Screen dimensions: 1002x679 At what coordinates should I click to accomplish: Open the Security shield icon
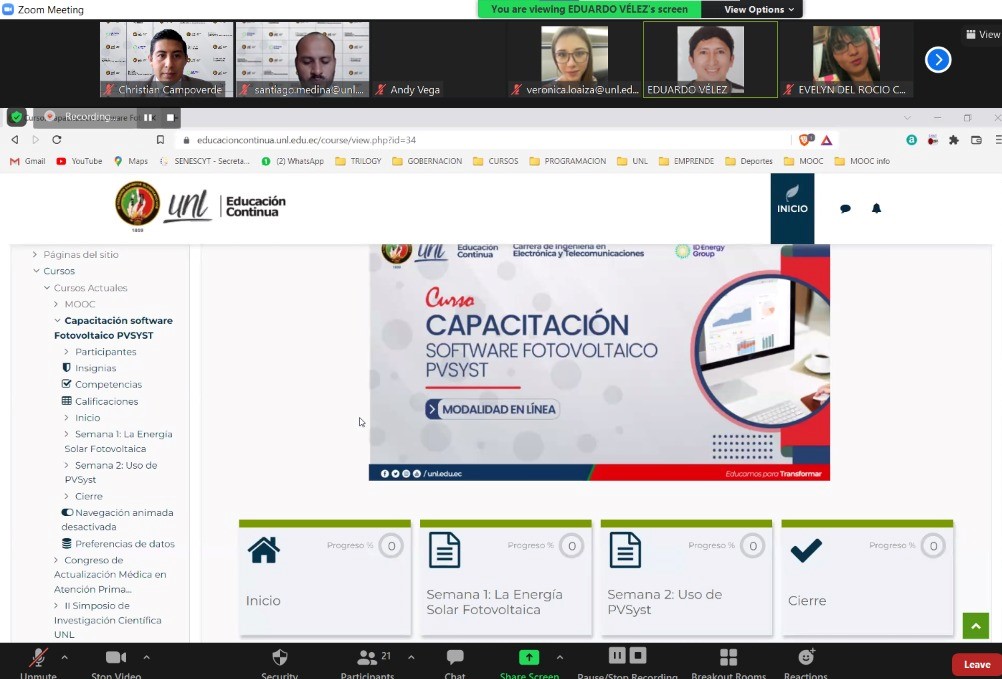(x=280, y=657)
